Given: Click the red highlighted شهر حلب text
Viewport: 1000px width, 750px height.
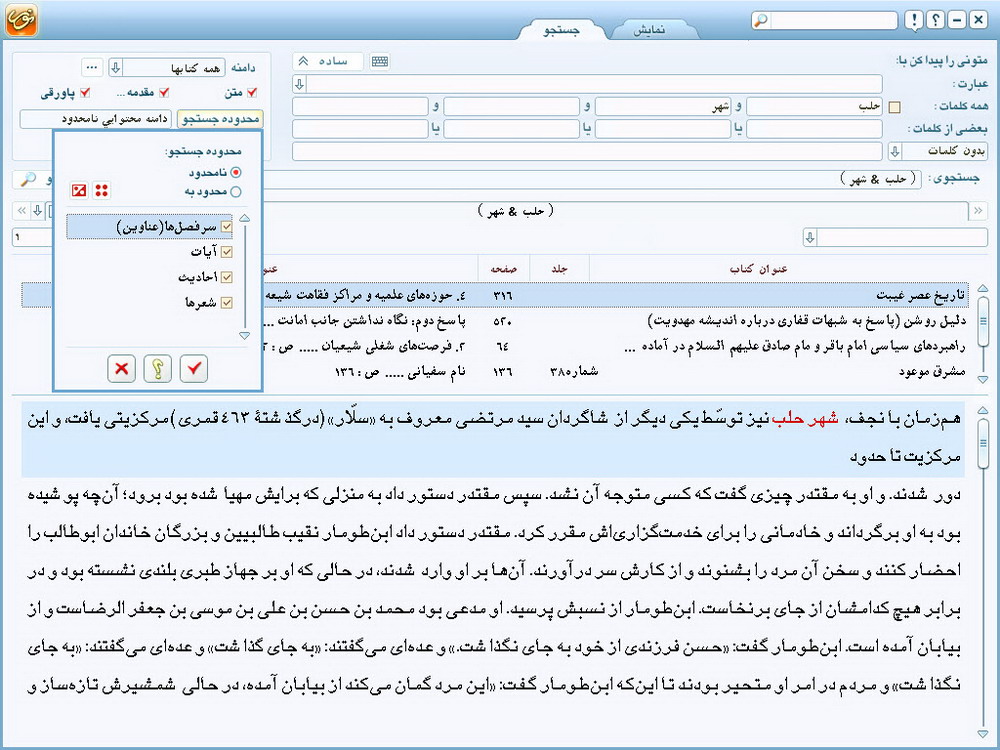Looking at the screenshot, I should pos(805,419).
